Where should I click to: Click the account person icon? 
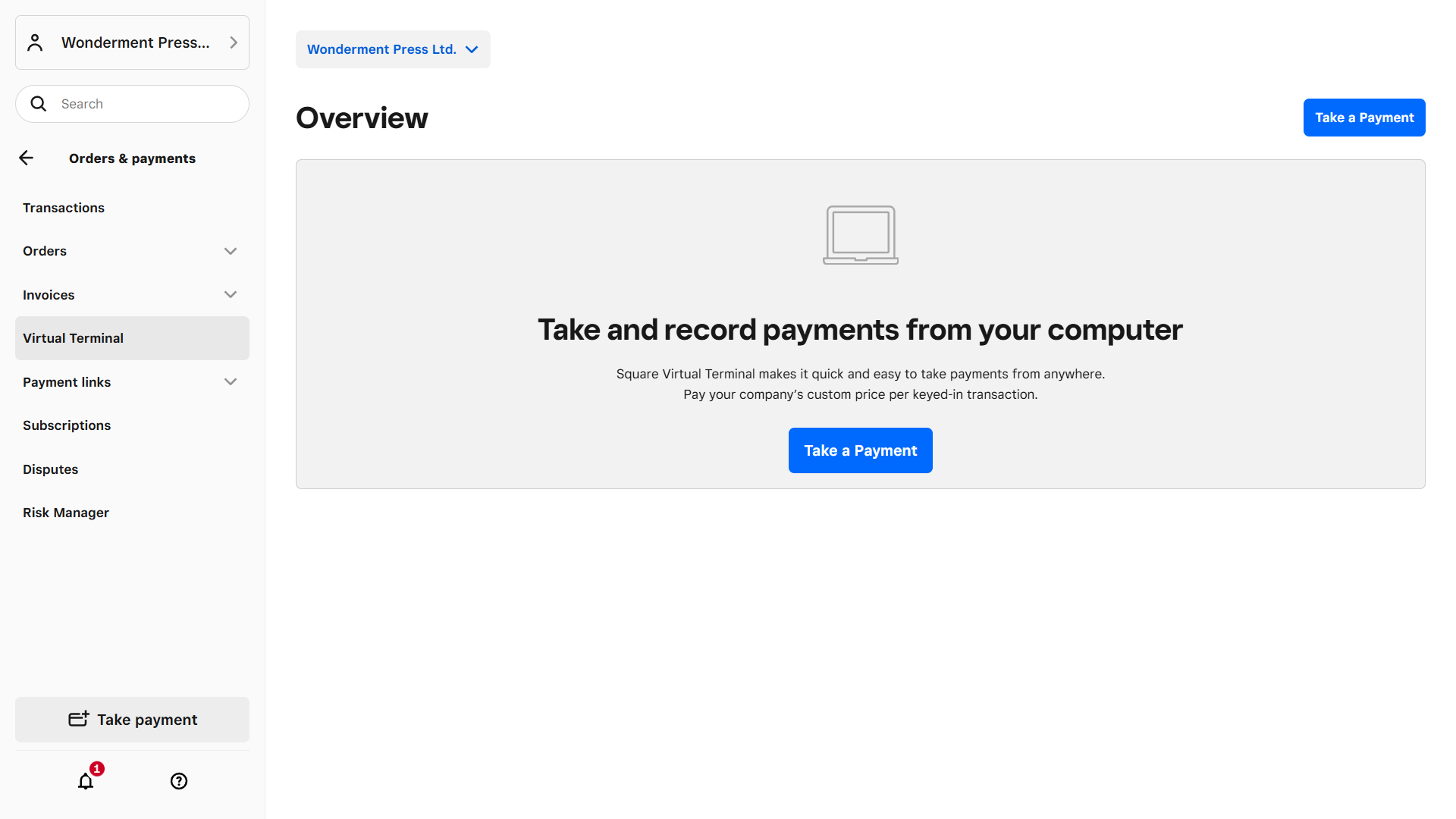pyautogui.click(x=35, y=42)
